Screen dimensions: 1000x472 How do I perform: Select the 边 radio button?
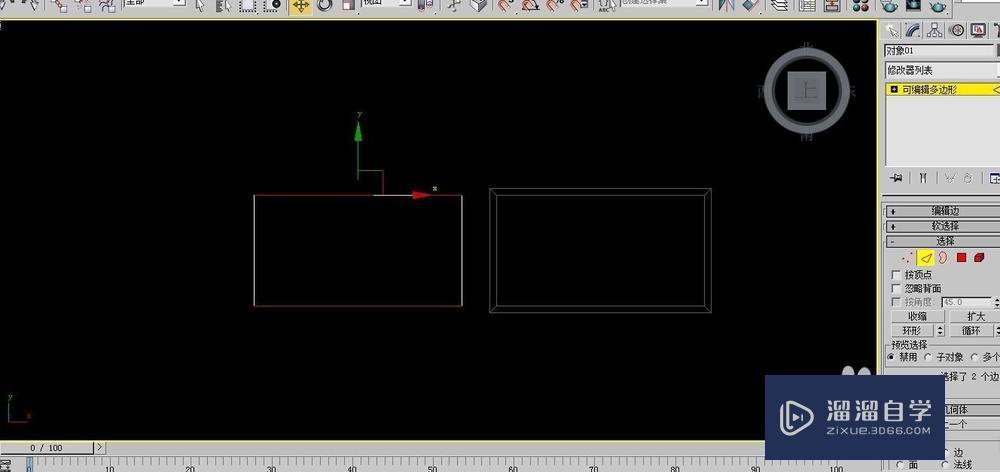click(947, 453)
